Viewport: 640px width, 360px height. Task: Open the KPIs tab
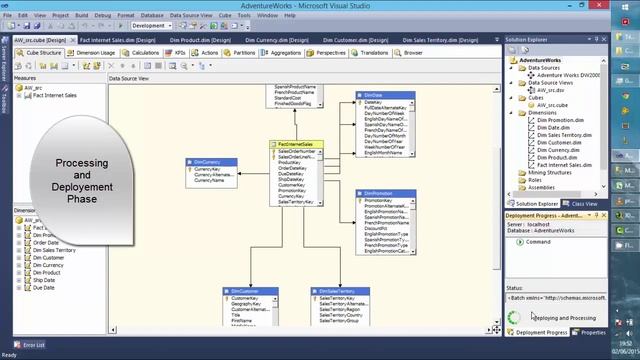click(176, 53)
